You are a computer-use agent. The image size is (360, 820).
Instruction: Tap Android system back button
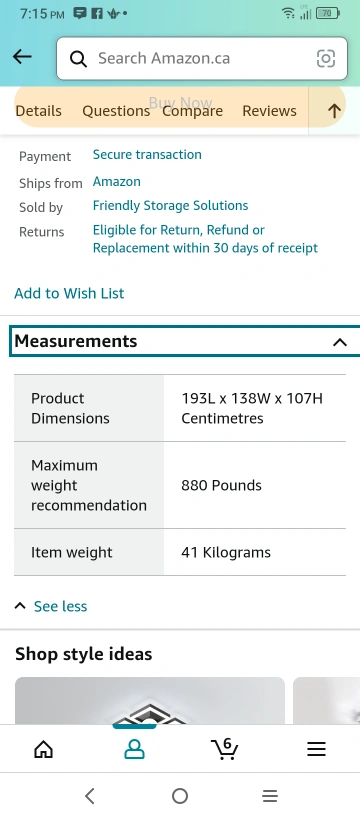click(x=90, y=796)
